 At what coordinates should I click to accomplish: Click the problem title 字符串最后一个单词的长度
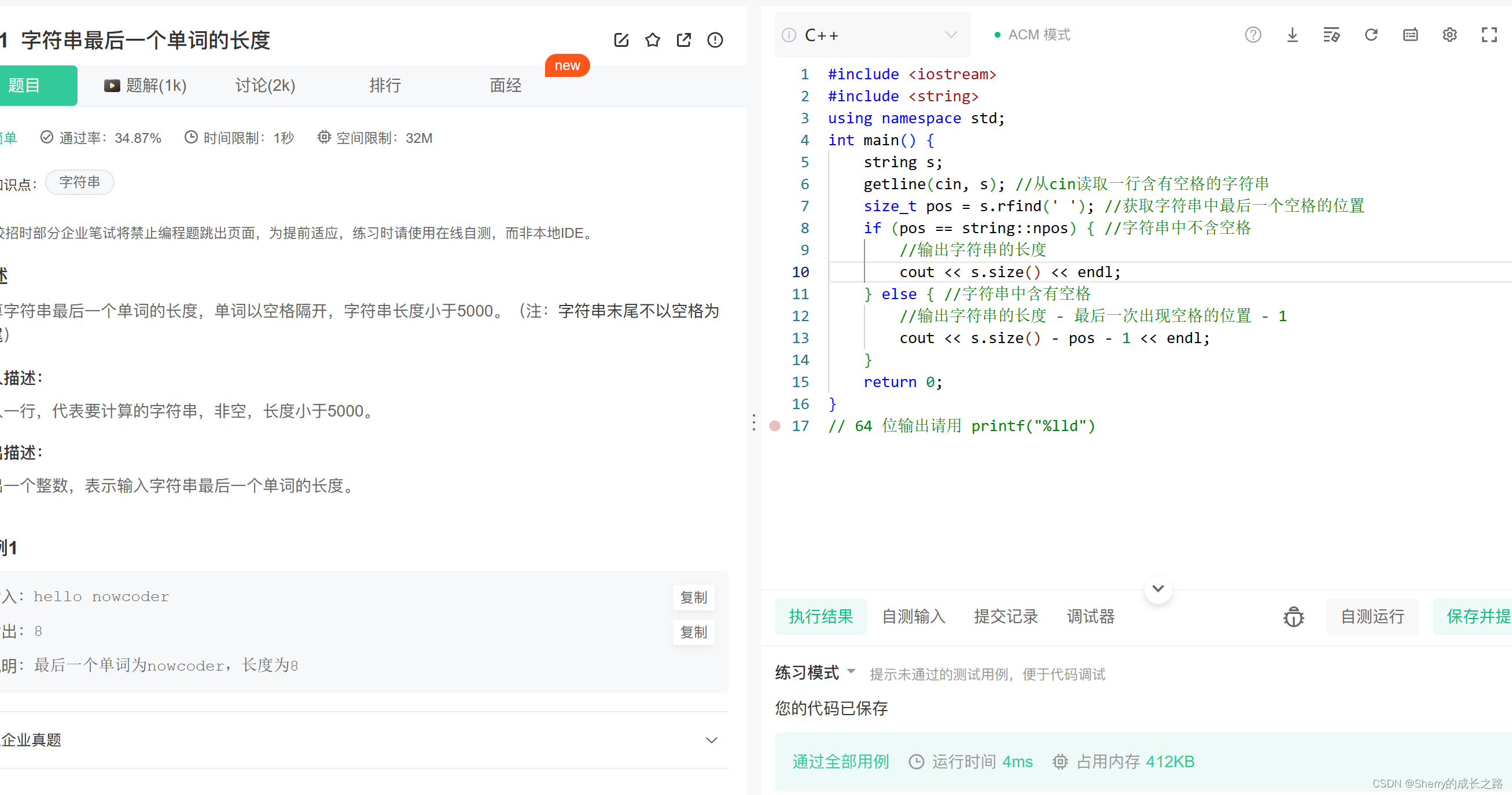[x=145, y=40]
